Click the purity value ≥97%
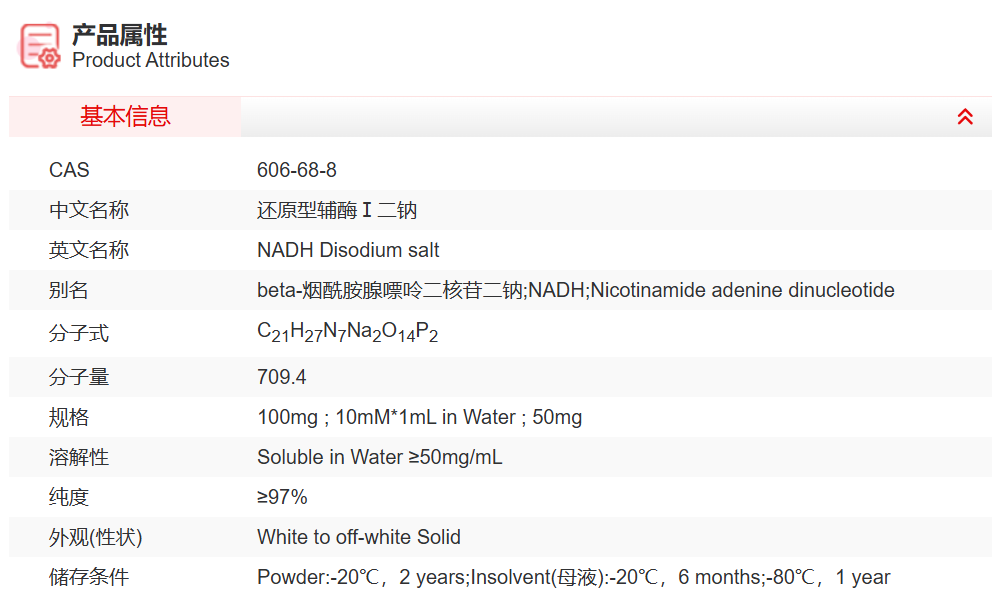The width and height of the screenshot is (992, 613). coord(282,497)
